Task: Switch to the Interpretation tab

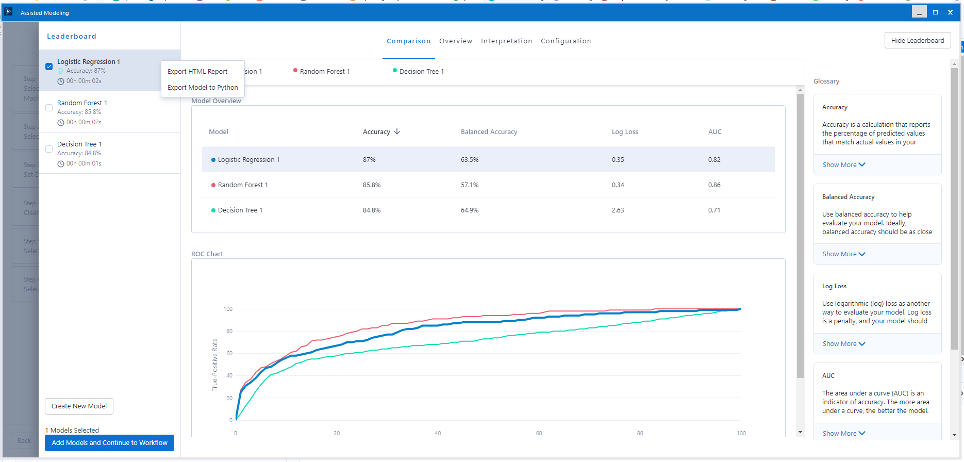Action: [506, 41]
